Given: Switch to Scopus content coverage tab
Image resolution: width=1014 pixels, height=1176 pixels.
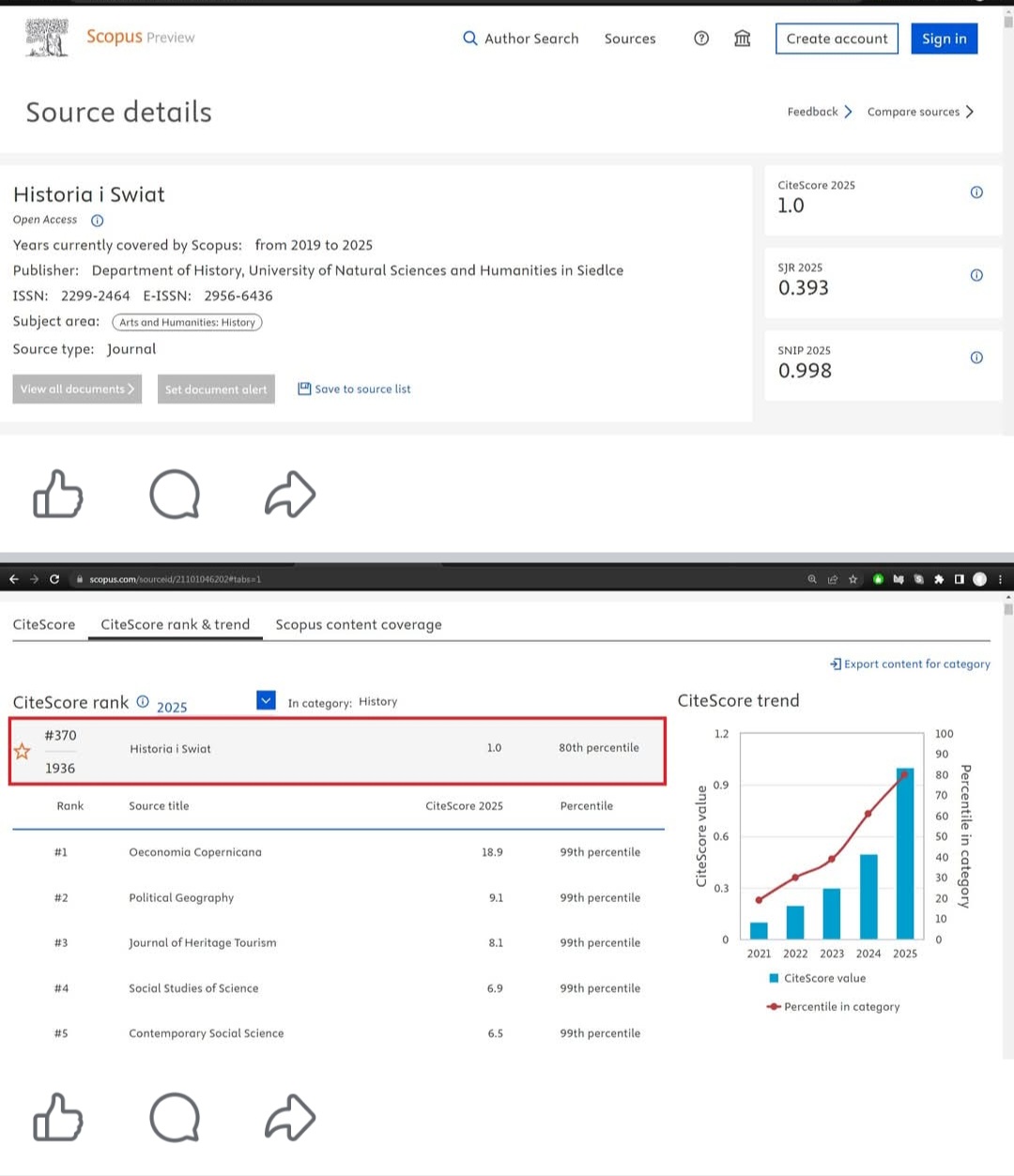Looking at the screenshot, I should pyautogui.click(x=359, y=624).
